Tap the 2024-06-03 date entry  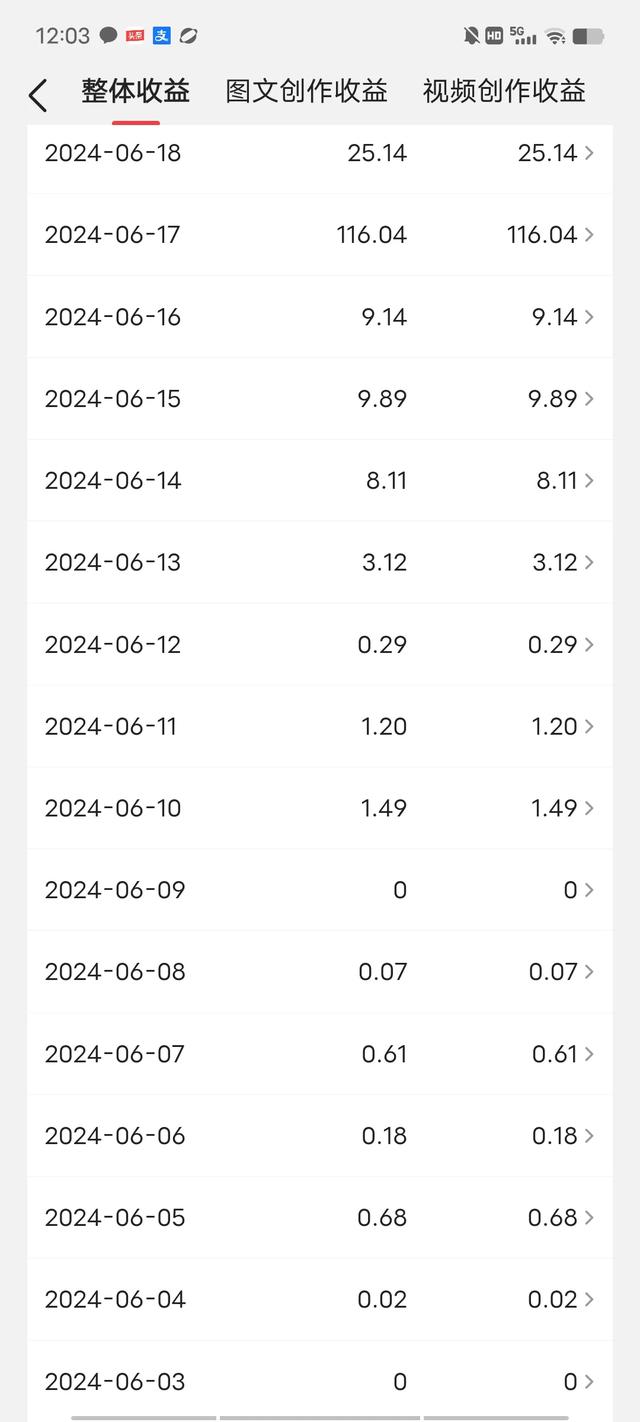(x=115, y=1382)
